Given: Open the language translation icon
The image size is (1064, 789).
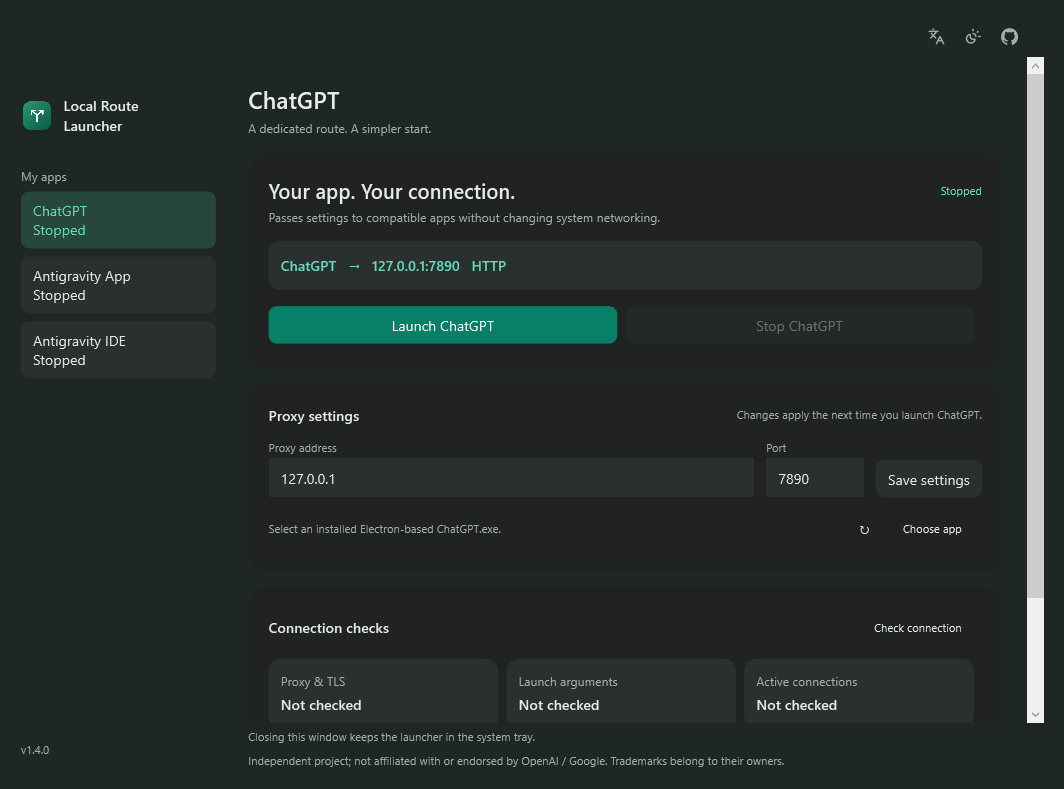Looking at the screenshot, I should point(936,37).
